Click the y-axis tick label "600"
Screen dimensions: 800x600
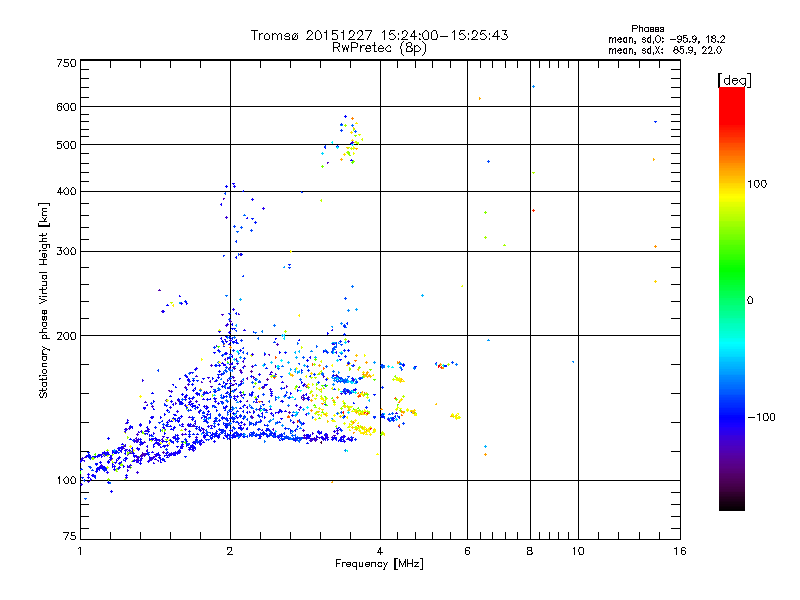tap(66, 107)
